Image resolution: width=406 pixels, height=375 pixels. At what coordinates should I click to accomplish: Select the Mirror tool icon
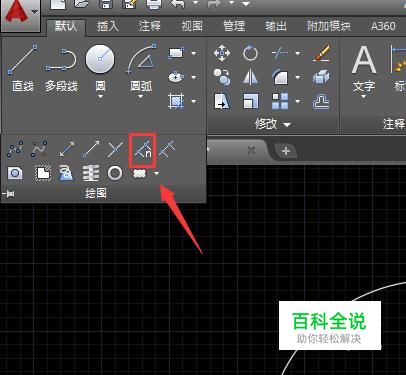(x=250, y=77)
